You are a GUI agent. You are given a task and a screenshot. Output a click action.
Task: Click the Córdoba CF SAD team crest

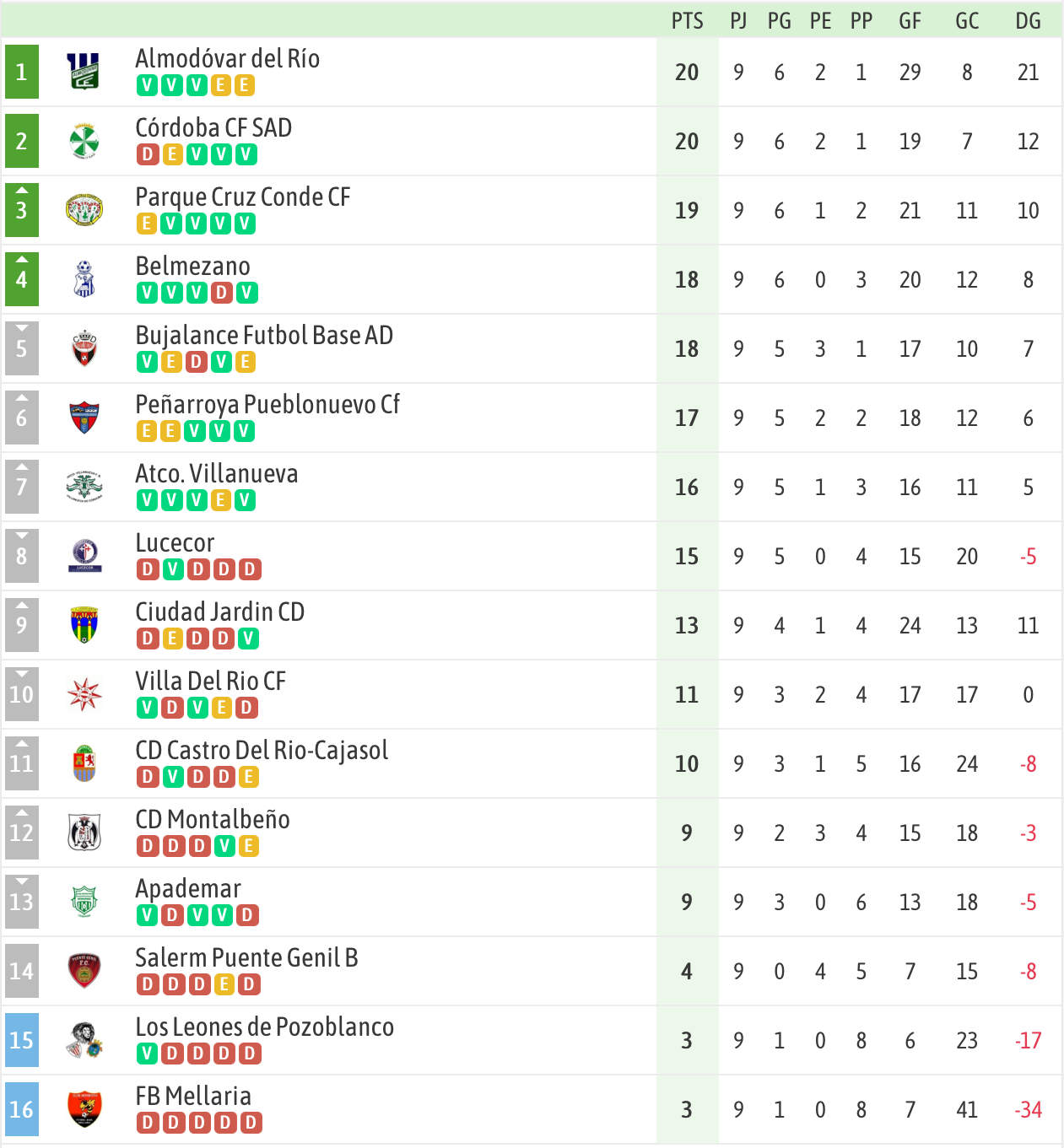tap(84, 141)
